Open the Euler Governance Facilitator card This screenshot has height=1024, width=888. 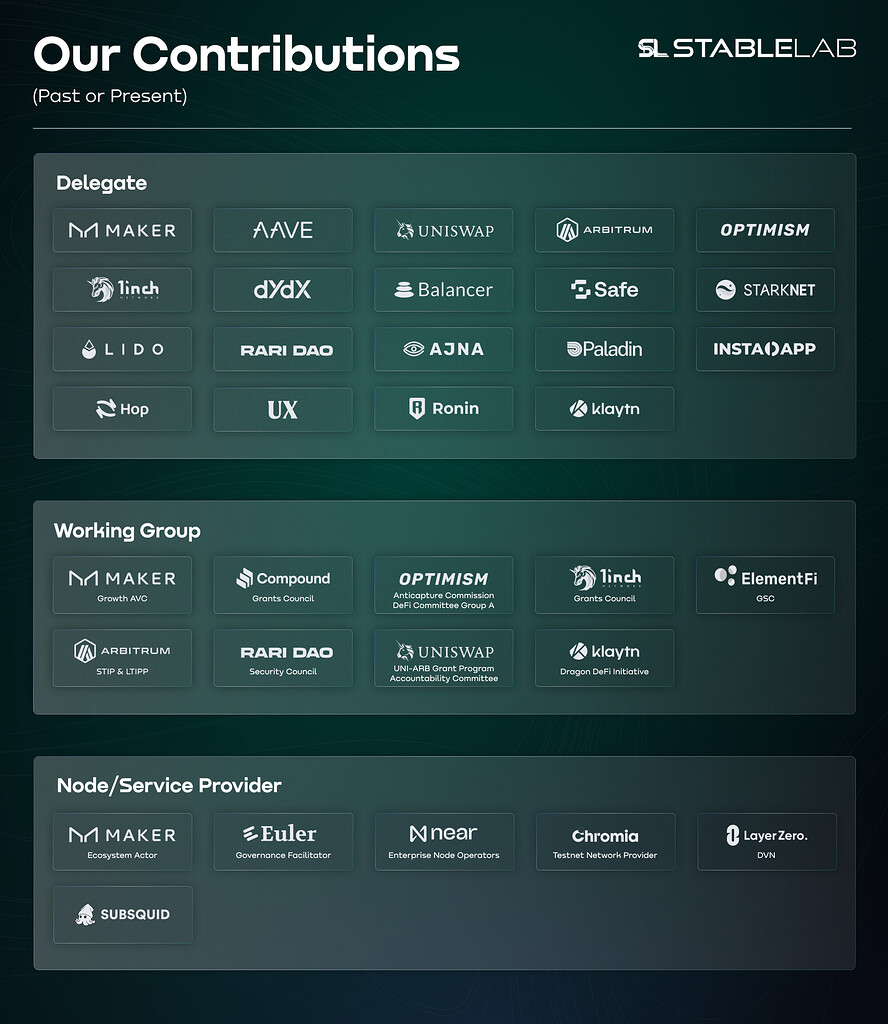click(283, 841)
